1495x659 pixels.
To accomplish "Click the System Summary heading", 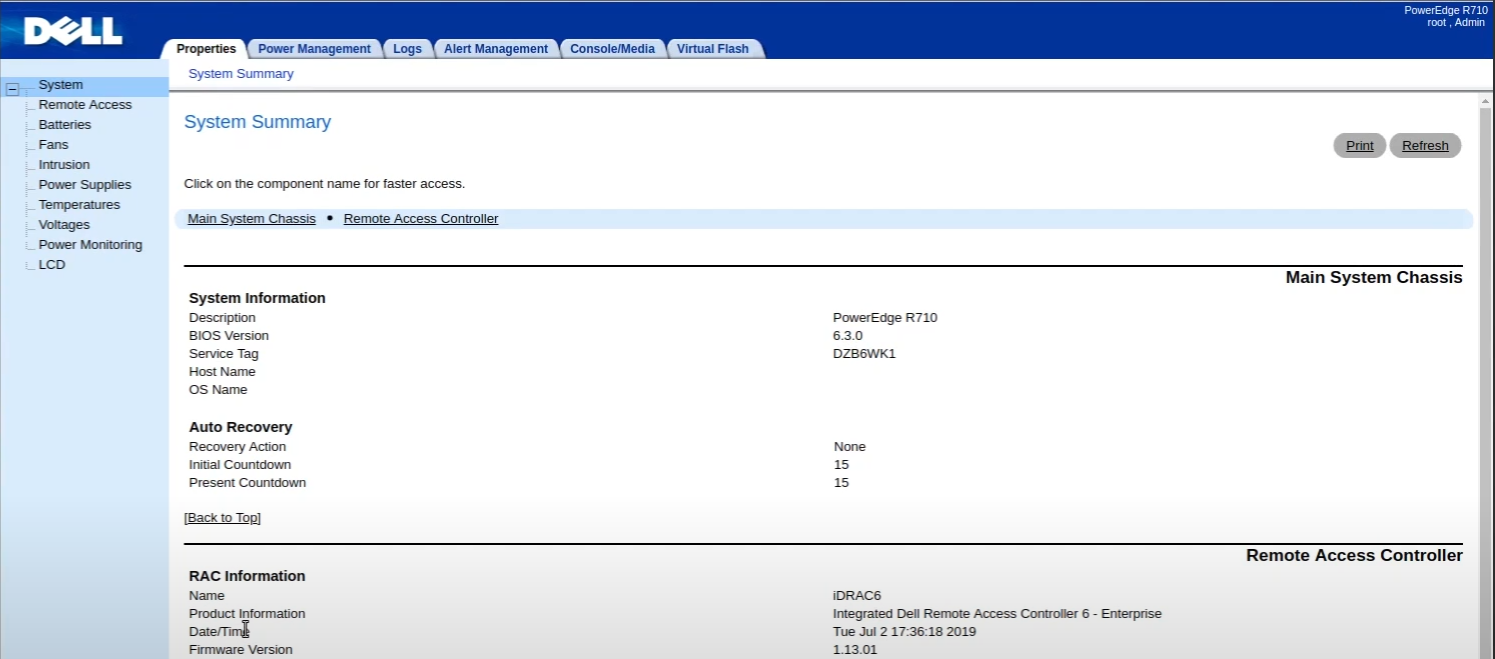I will pos(257,122).
